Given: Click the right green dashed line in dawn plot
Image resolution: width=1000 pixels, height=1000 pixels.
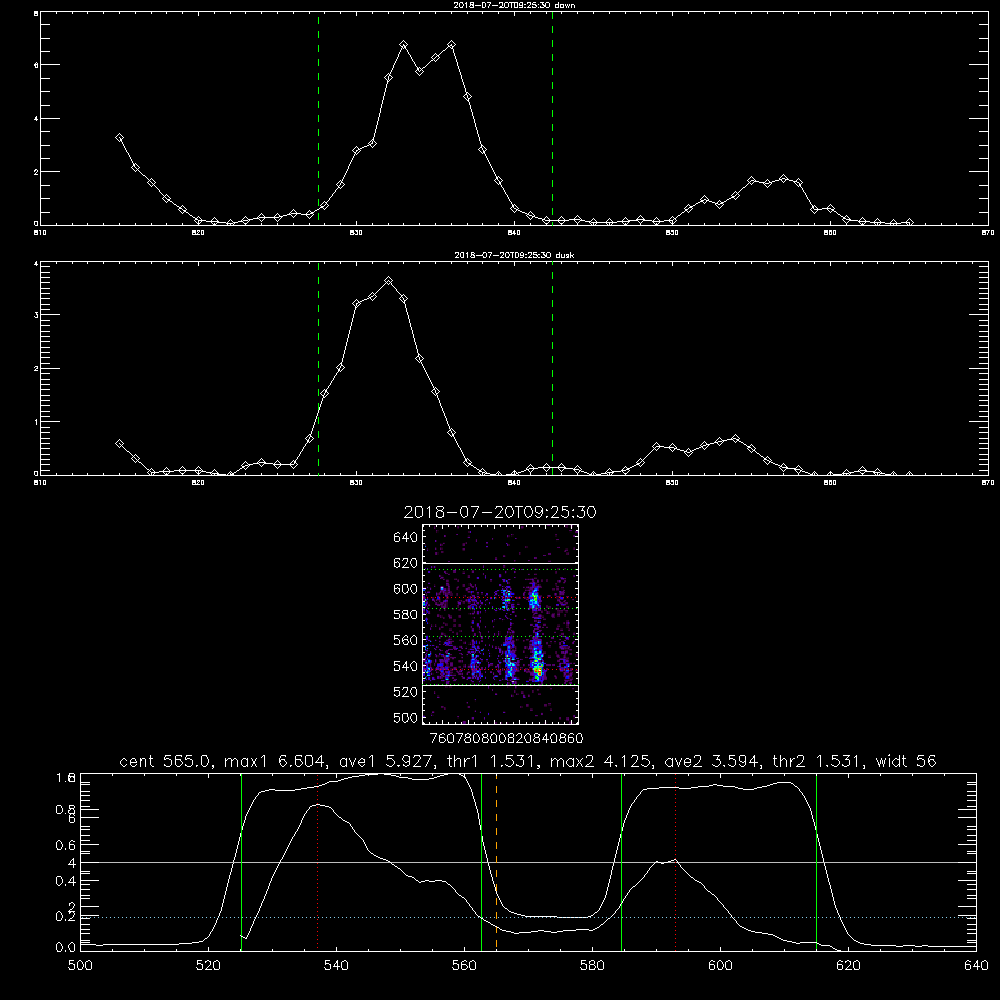Looking at the screenshot, I should point(552,118).
